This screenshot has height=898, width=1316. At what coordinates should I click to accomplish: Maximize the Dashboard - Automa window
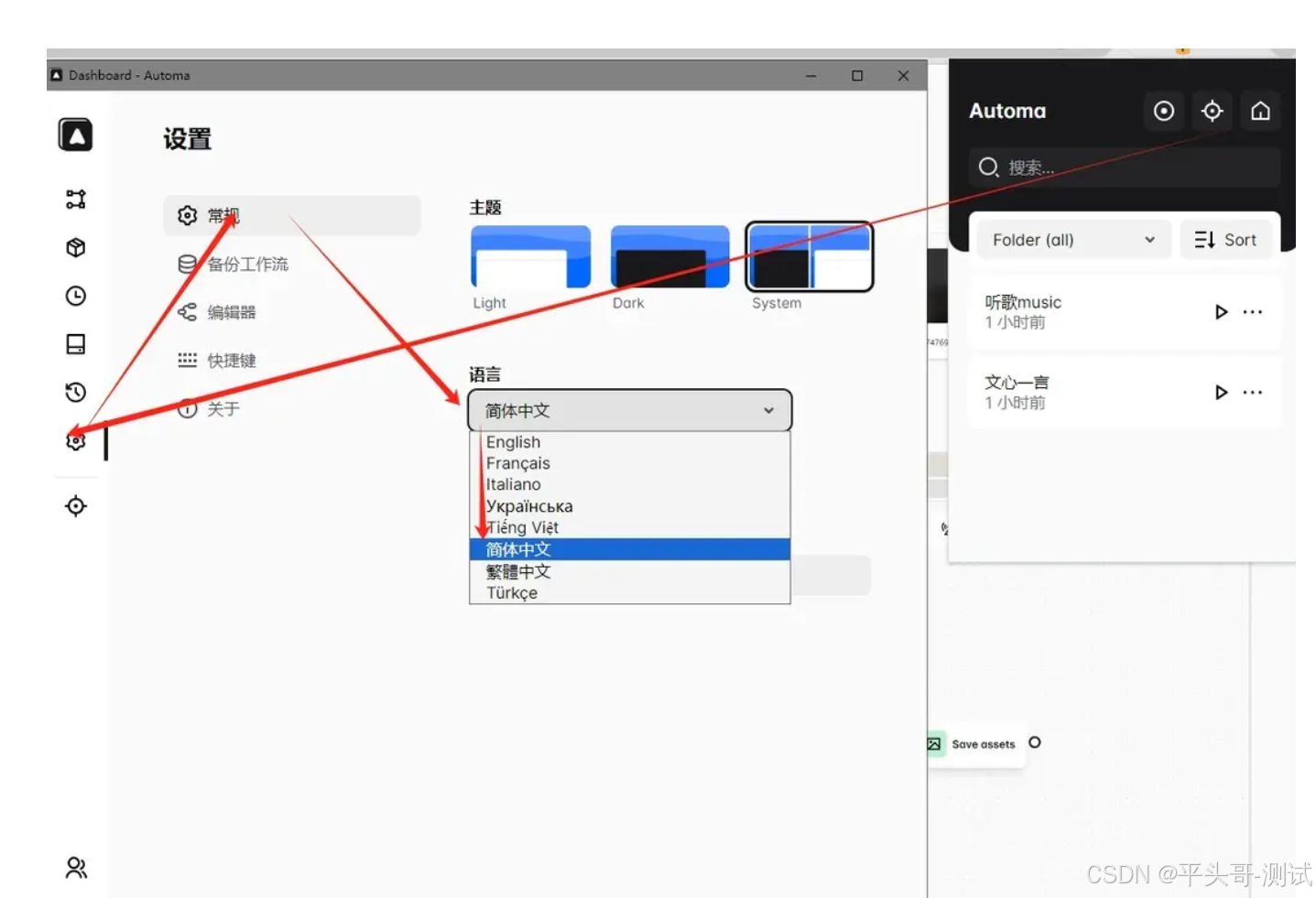click(x=857, y=76)
